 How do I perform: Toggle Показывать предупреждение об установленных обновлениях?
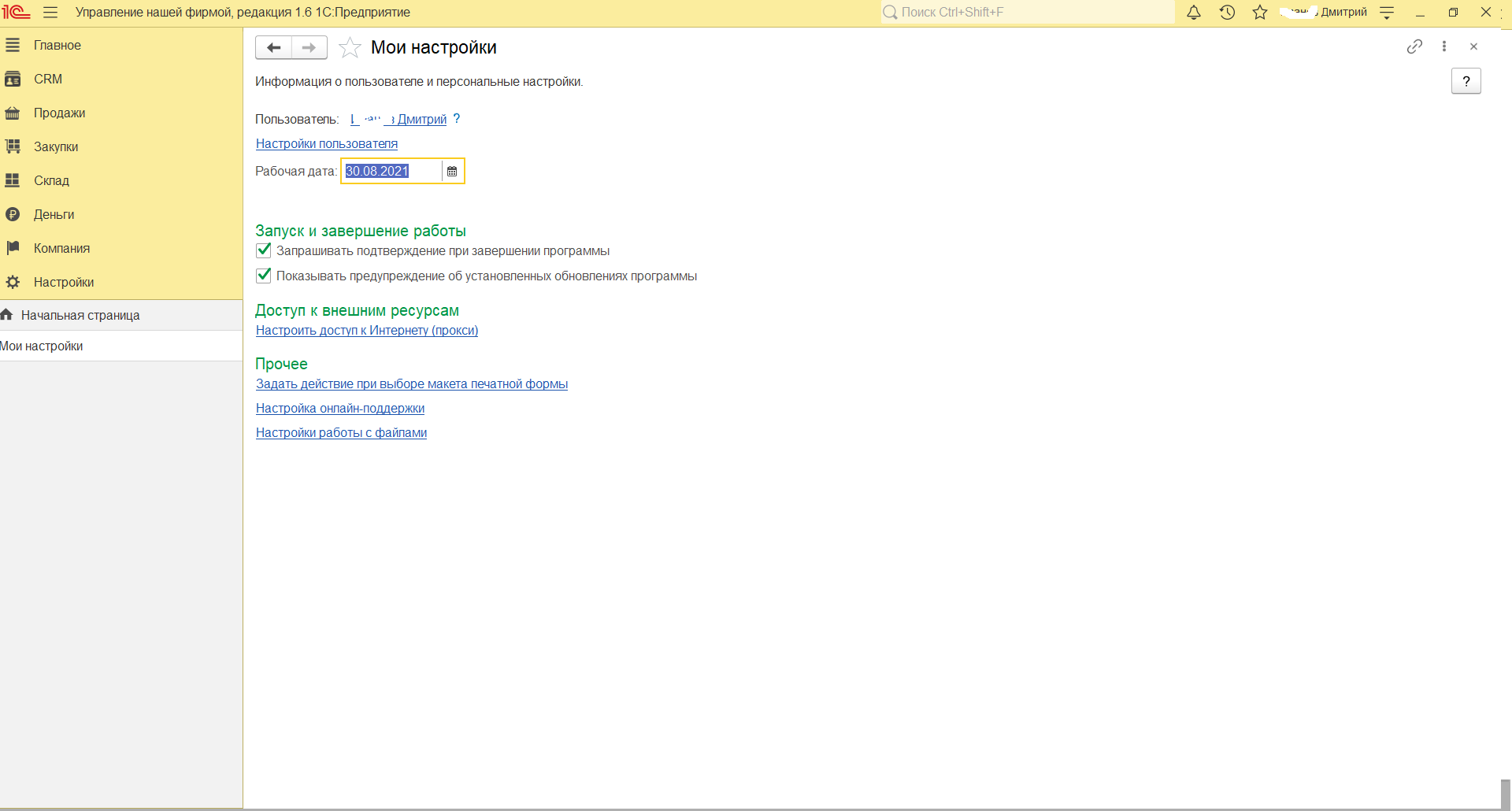264,276
